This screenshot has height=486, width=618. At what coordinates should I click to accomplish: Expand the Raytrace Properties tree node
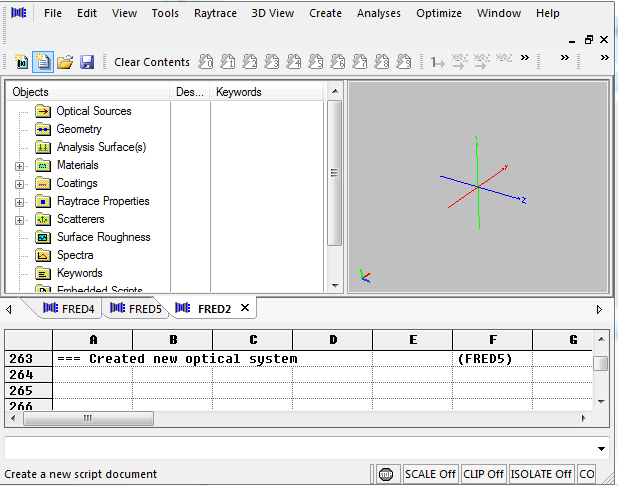20,201
